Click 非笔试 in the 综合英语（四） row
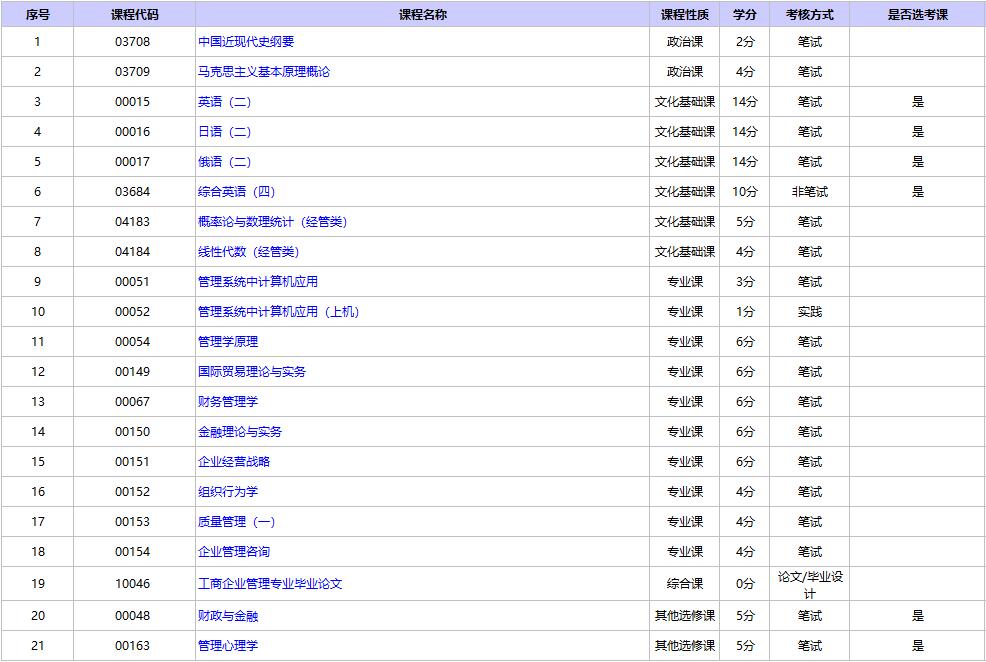 (x=809, y=192)
